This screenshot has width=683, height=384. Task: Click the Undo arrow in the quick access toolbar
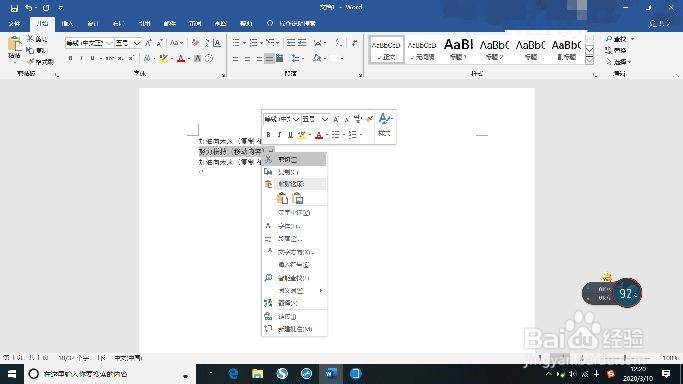[29, 8]
